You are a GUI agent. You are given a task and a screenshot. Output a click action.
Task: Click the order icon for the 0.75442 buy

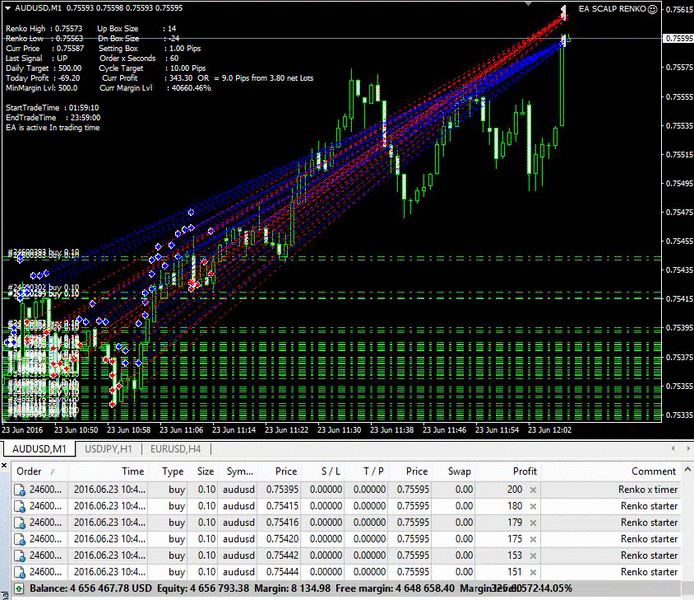[x=20, y=555]
